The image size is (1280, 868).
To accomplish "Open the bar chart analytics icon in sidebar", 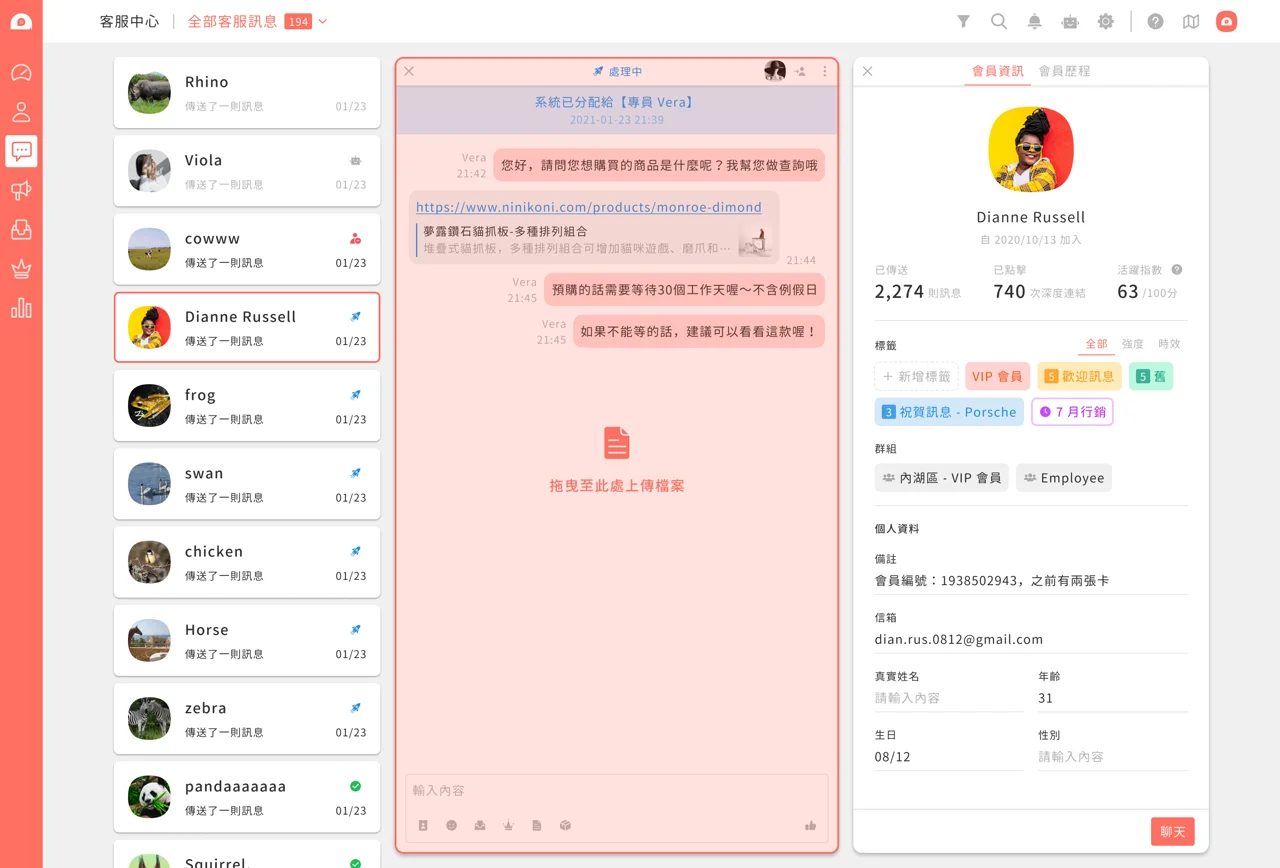I will pos(21,308).
